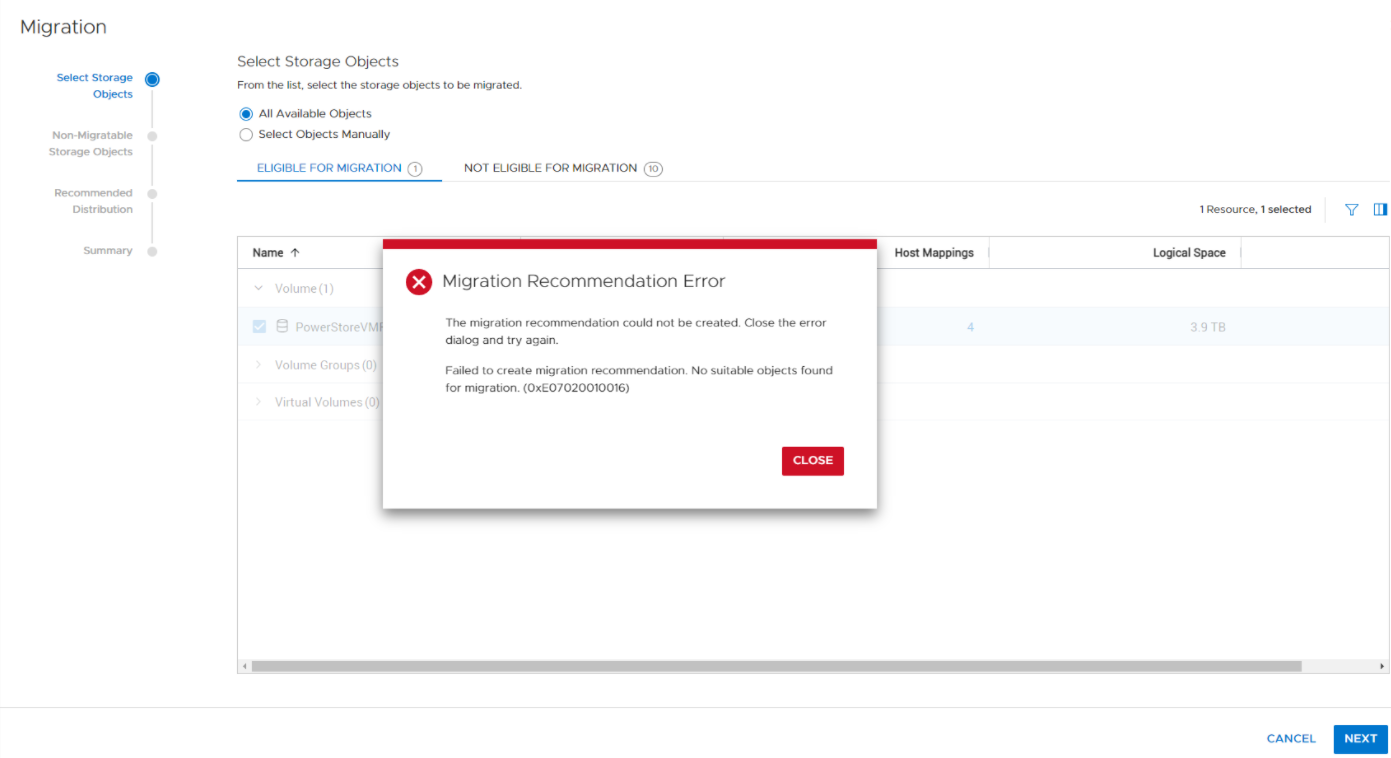The width and height of the screenshot is (1391, 758).
Task: Open the table filter icon
Action: coord(1351,210)
